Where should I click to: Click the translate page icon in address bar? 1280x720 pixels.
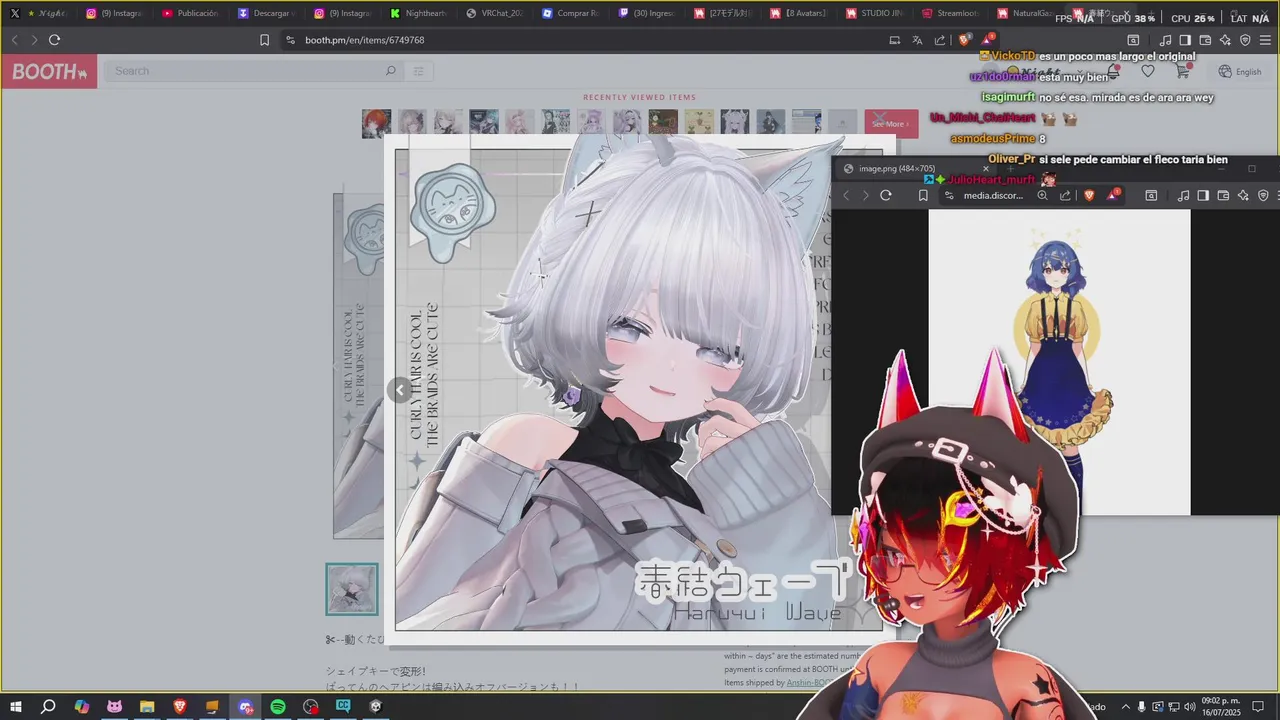click(917, 40)
